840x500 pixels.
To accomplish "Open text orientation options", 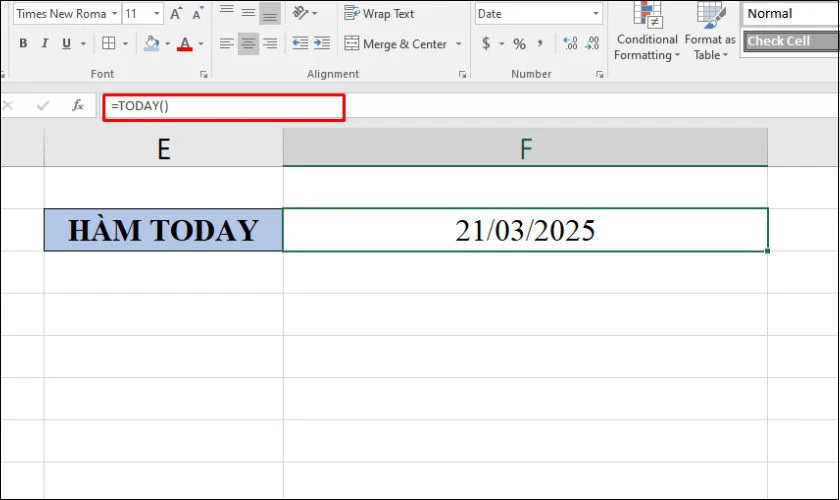I will coord(304,12).
